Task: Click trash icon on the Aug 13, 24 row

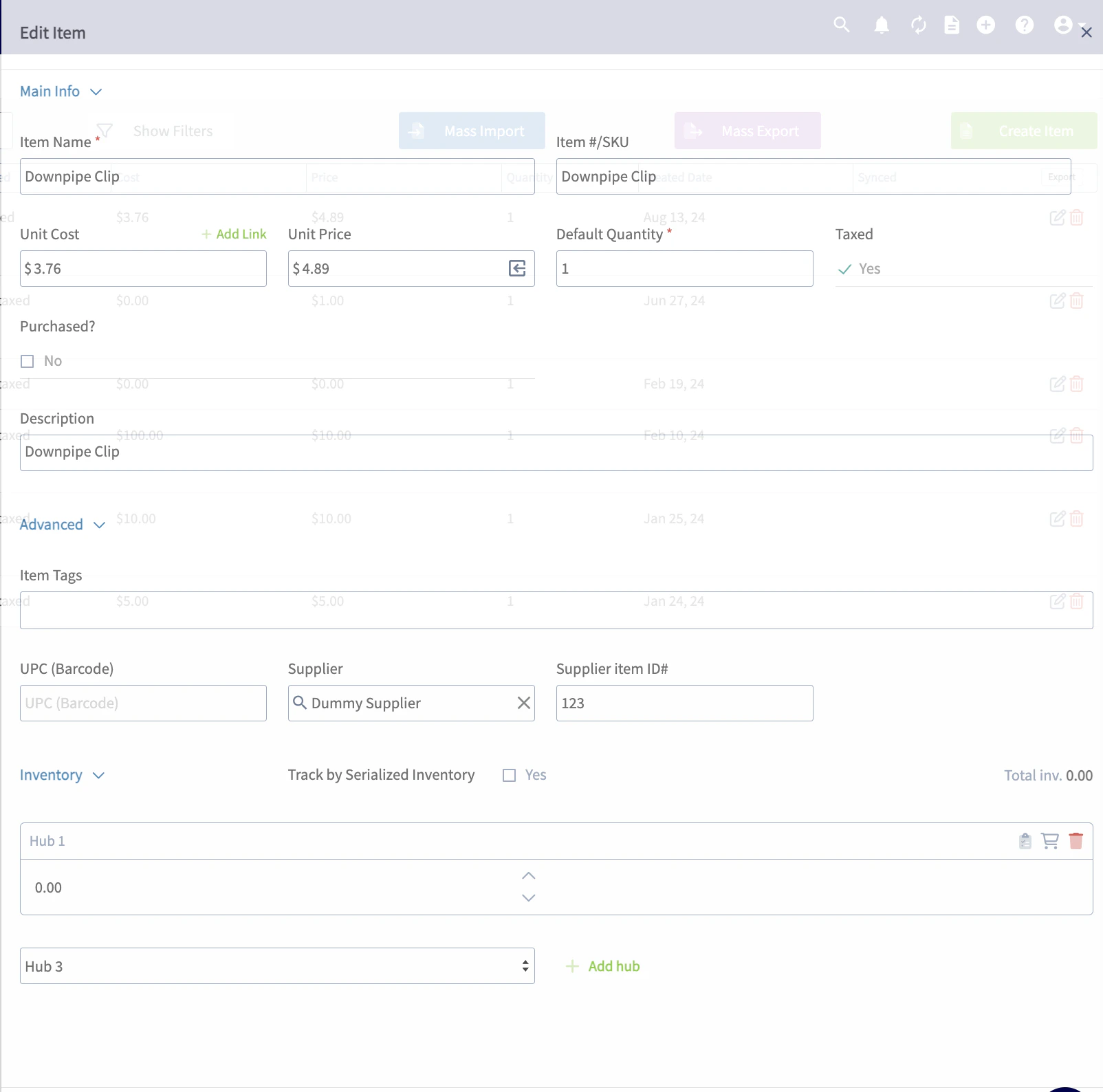Action: coord(1077,217)
